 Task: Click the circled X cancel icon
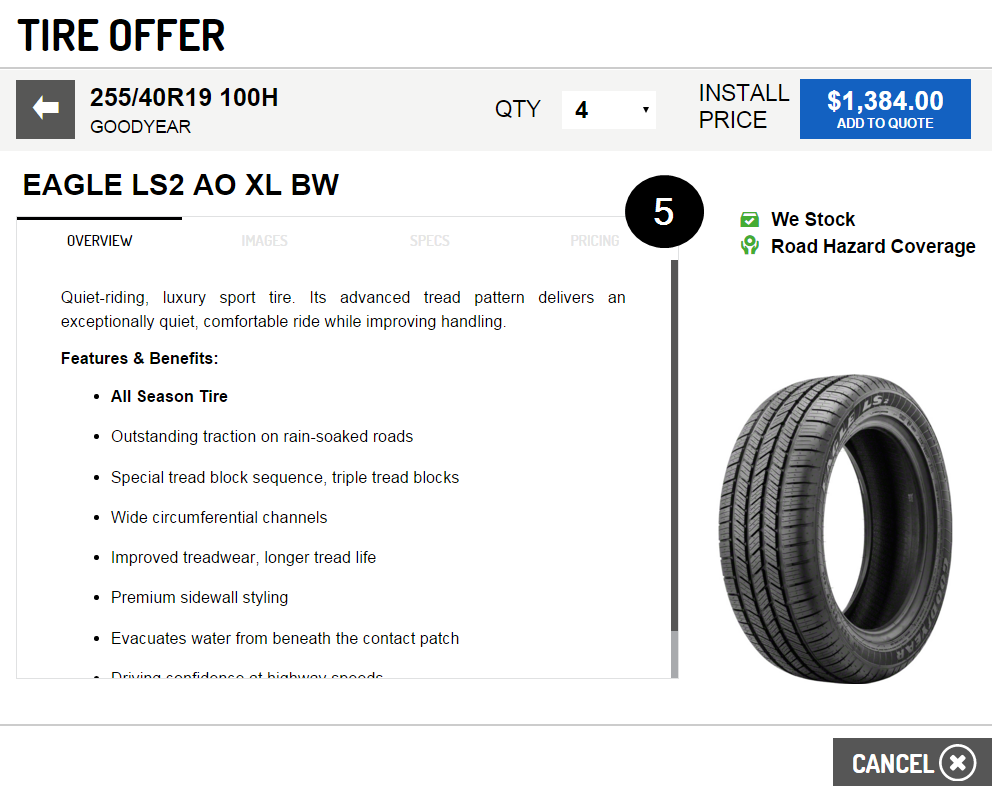pos(957,763)
